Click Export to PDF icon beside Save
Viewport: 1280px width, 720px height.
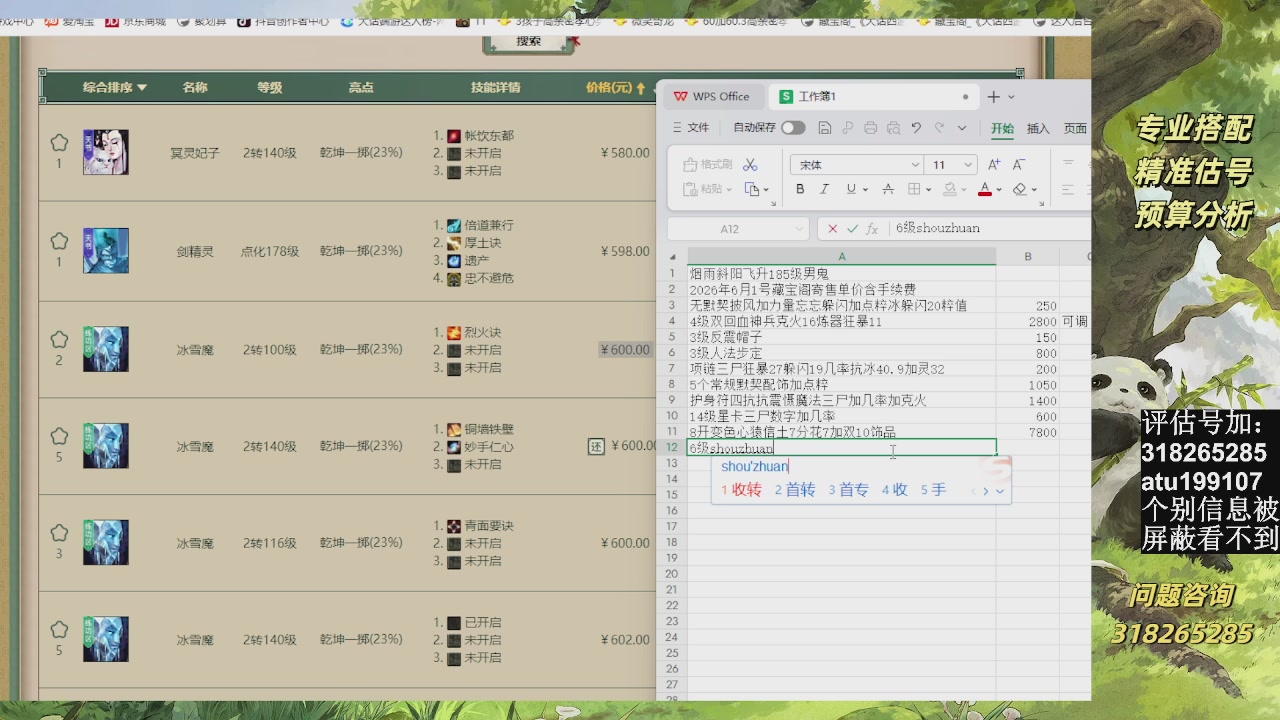[x=847, y=128]
